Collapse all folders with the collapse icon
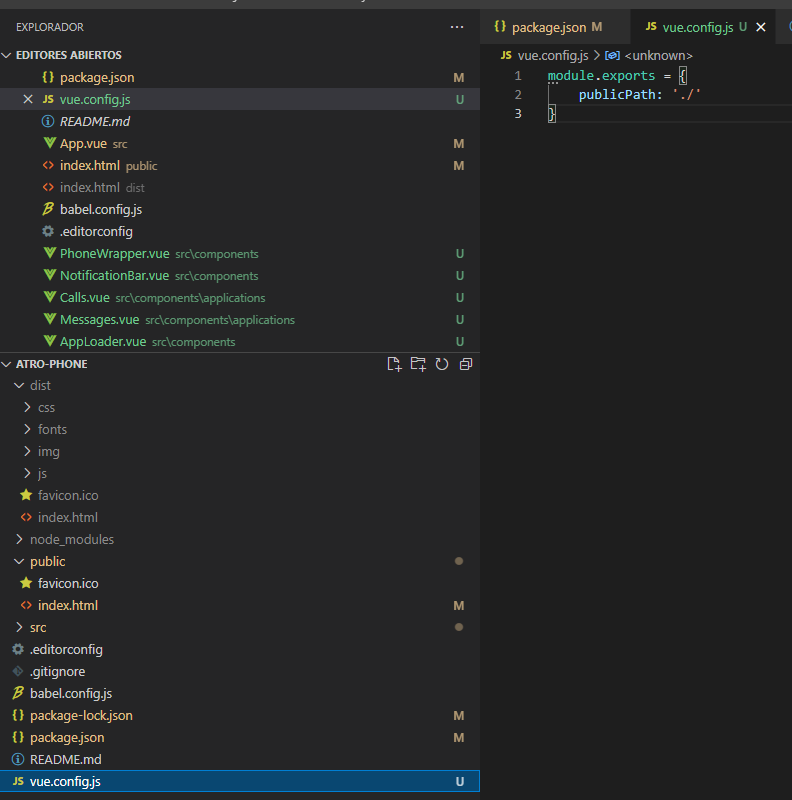Screen dimensions: 792x800 tap(465, 364)
